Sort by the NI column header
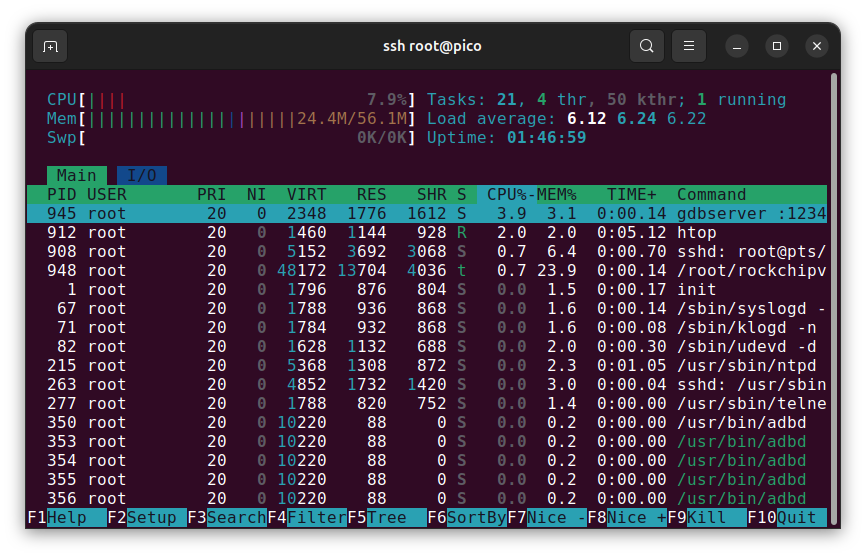The image size is (866, 557). (x=256, y=194)
